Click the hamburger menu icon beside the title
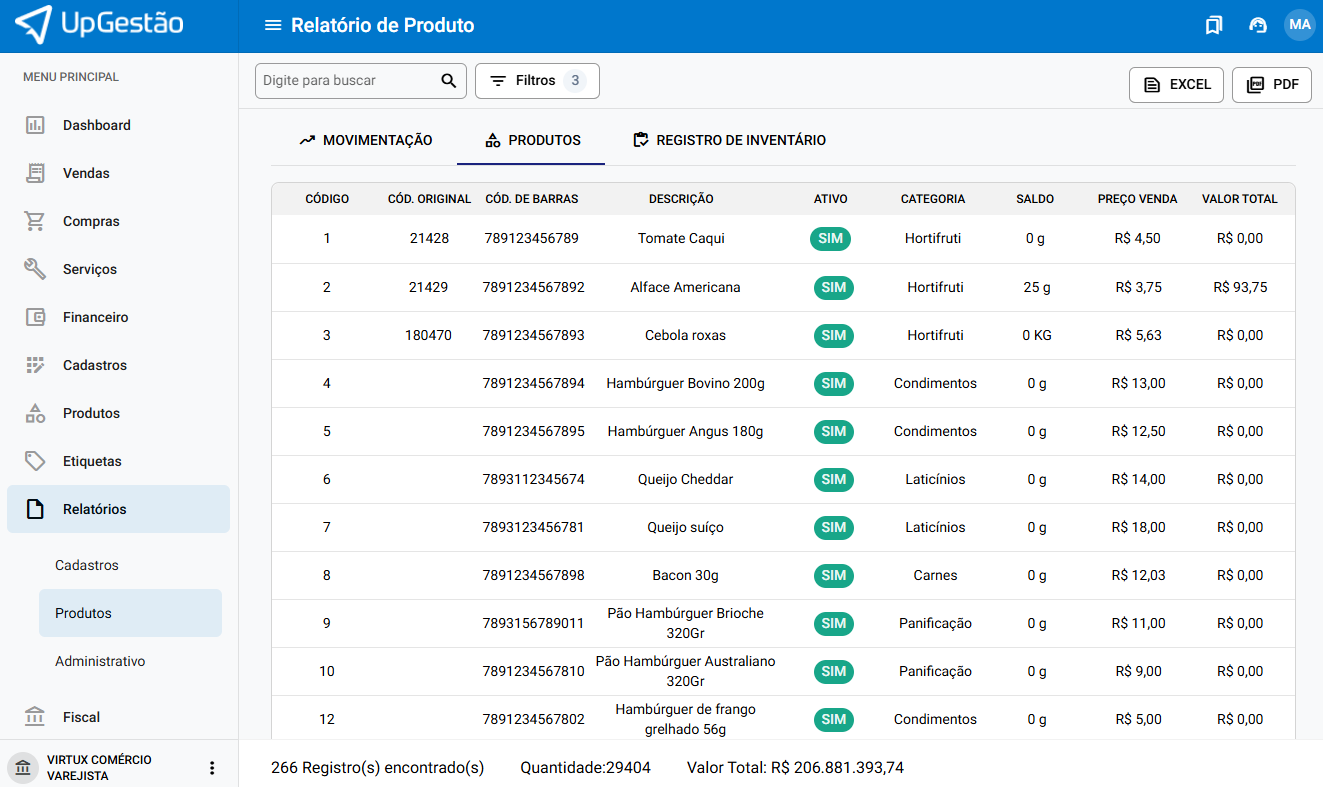1323x787 pixels. (x=272, y=25)
